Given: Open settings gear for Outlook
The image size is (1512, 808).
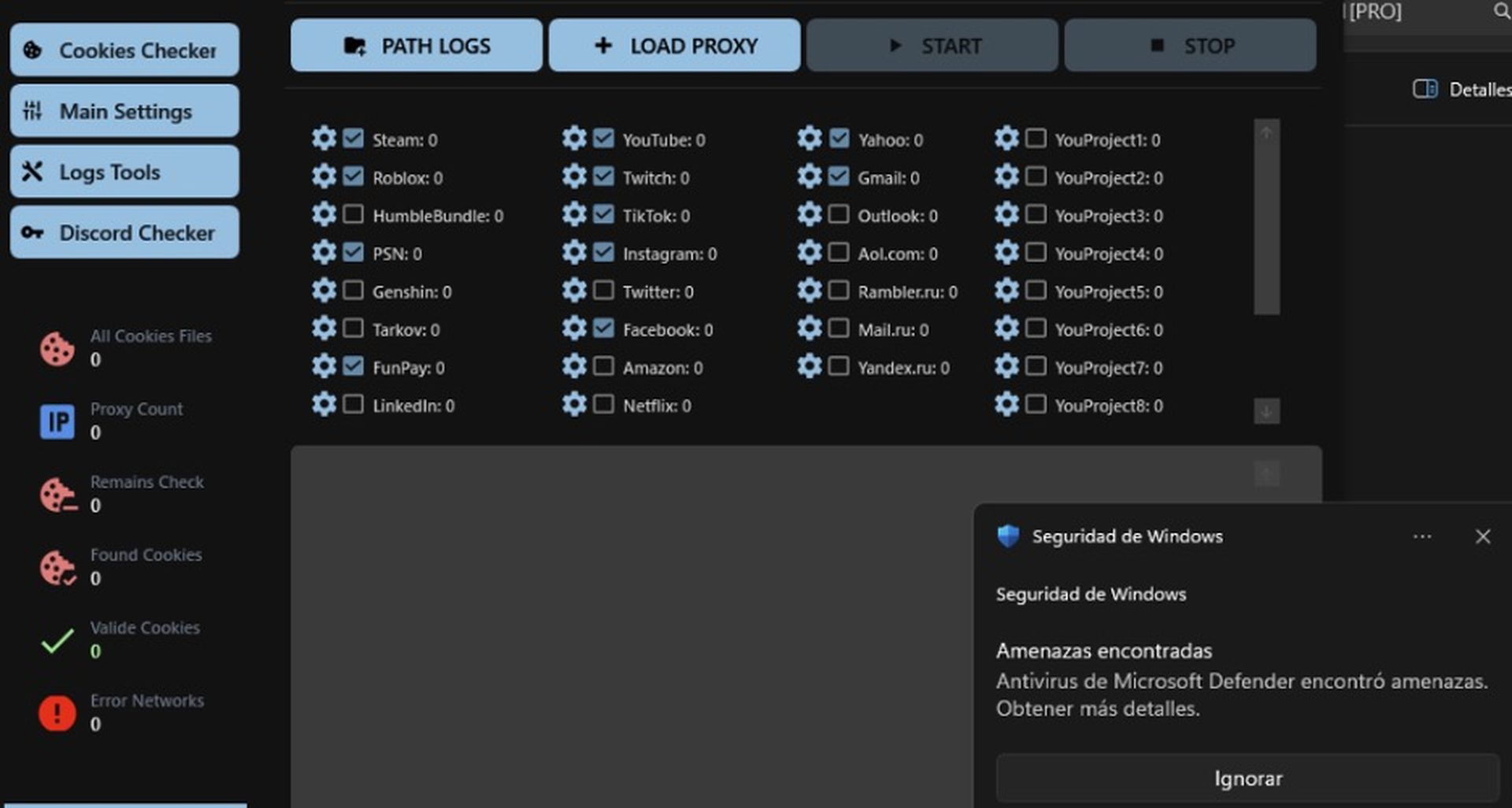Looking at the screenshot, I should pyautogui.click(x=810, y=214).
